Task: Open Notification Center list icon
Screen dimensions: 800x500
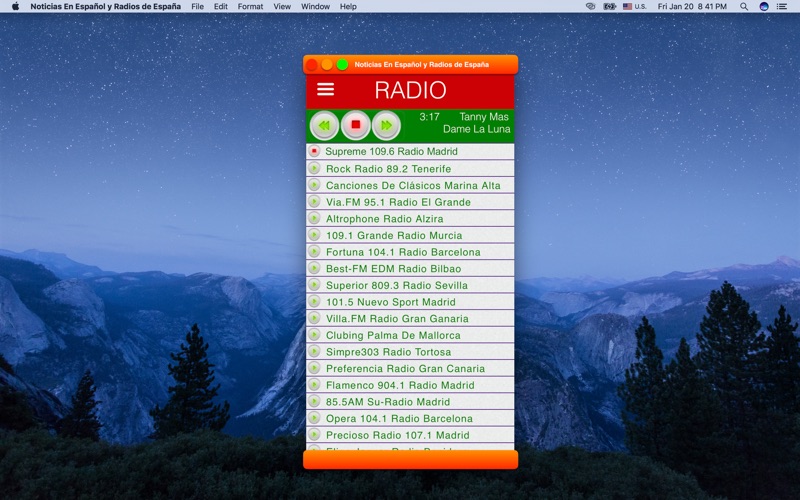Action: (x=782, y=7)
